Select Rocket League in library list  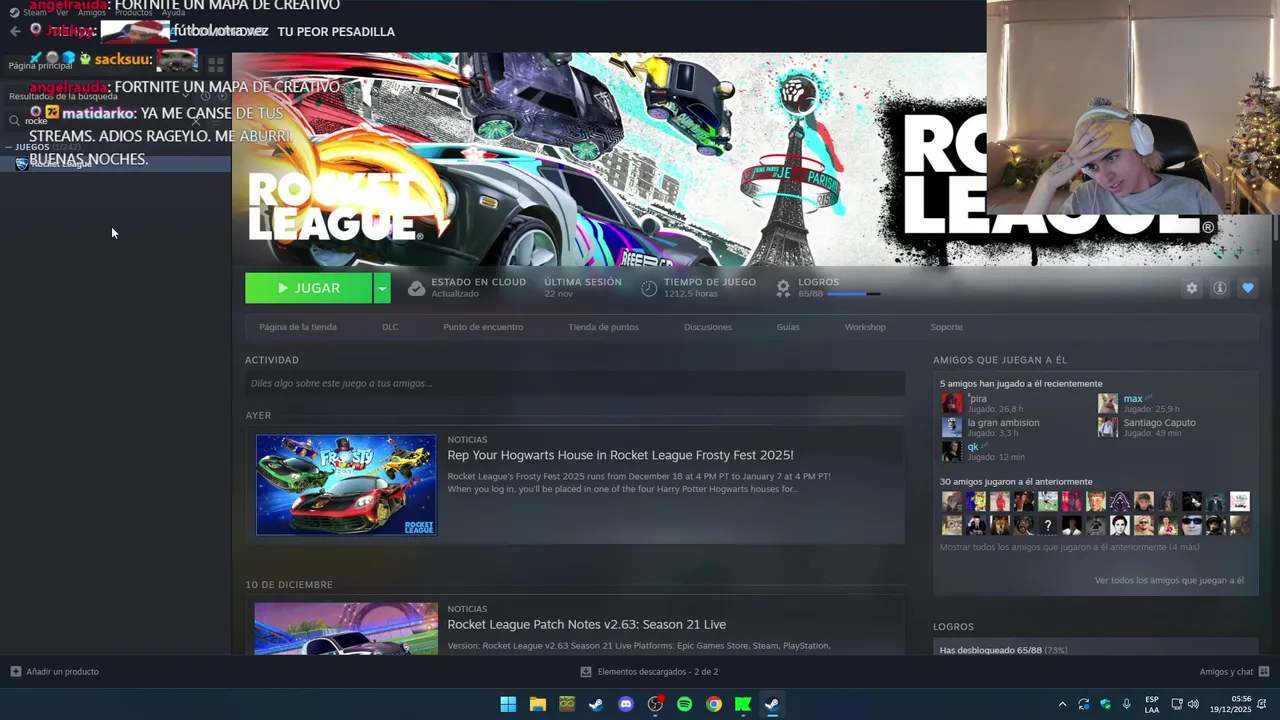coord(115,164)
